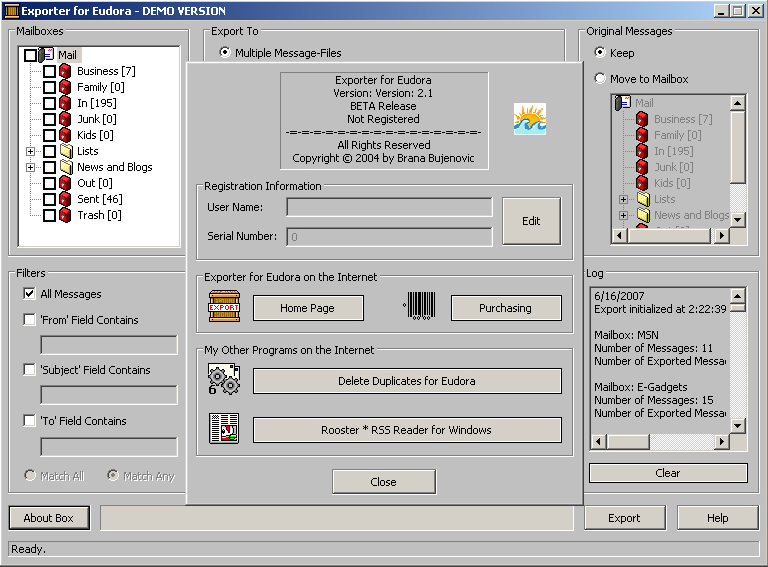Image resolution: width=768 pixels, height=567 pixels.
Task: Click Original Messages tree scroll-up arrow
Action: (738, 103)
